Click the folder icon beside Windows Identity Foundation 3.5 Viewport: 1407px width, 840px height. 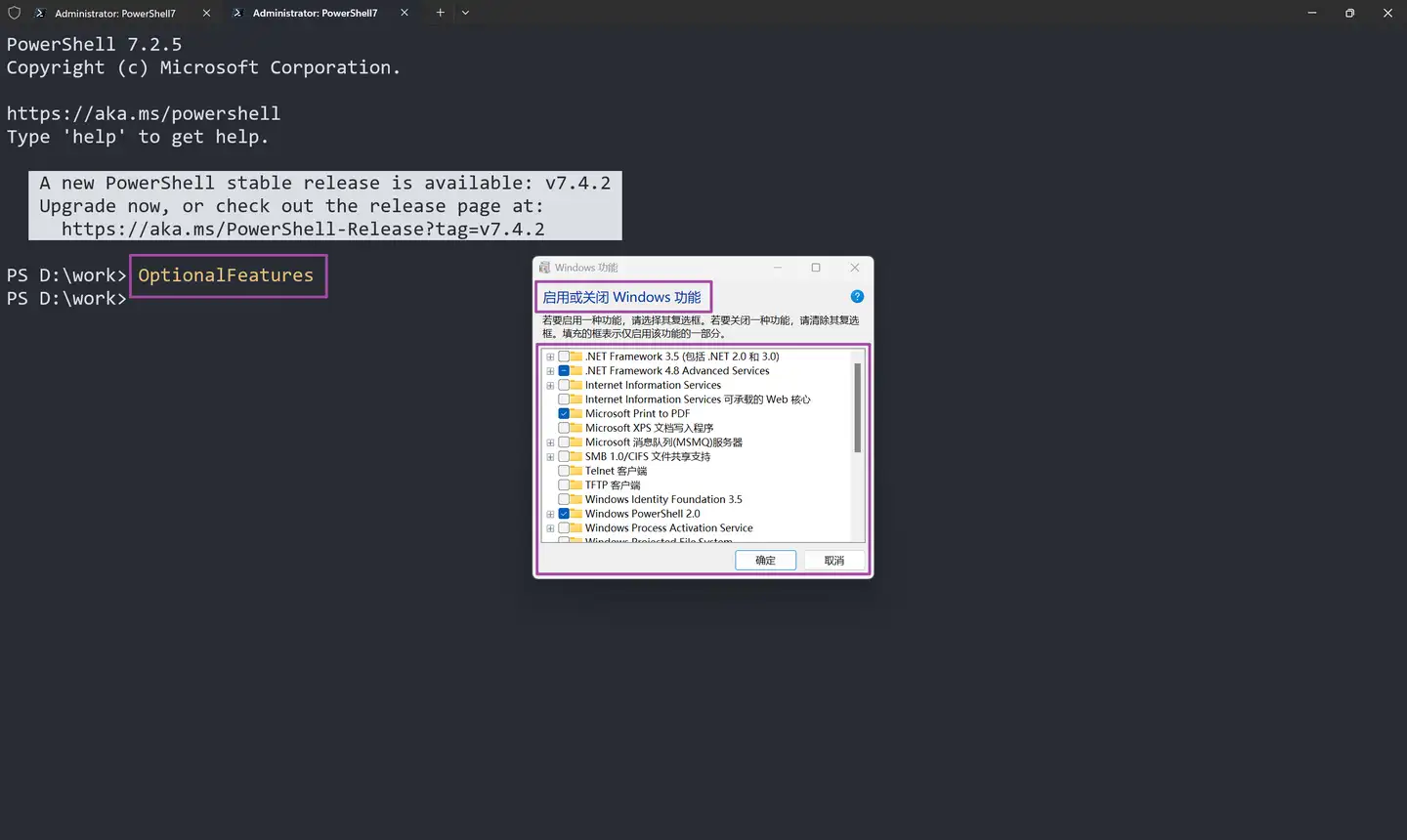[x=576, y=499]
